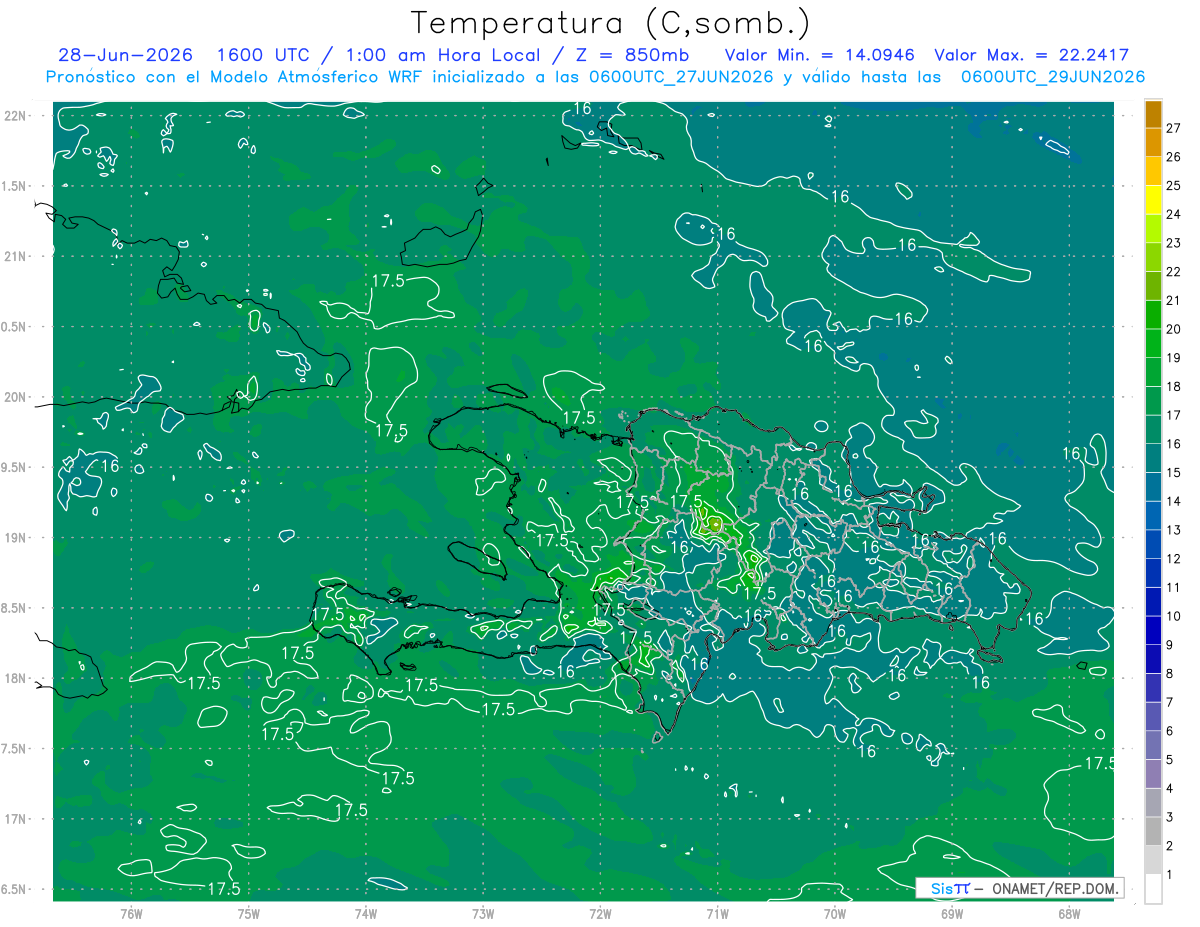
Task: Click the '6.5N' latitude axis label
Action: pyautogui.click(x=15, y=890)
